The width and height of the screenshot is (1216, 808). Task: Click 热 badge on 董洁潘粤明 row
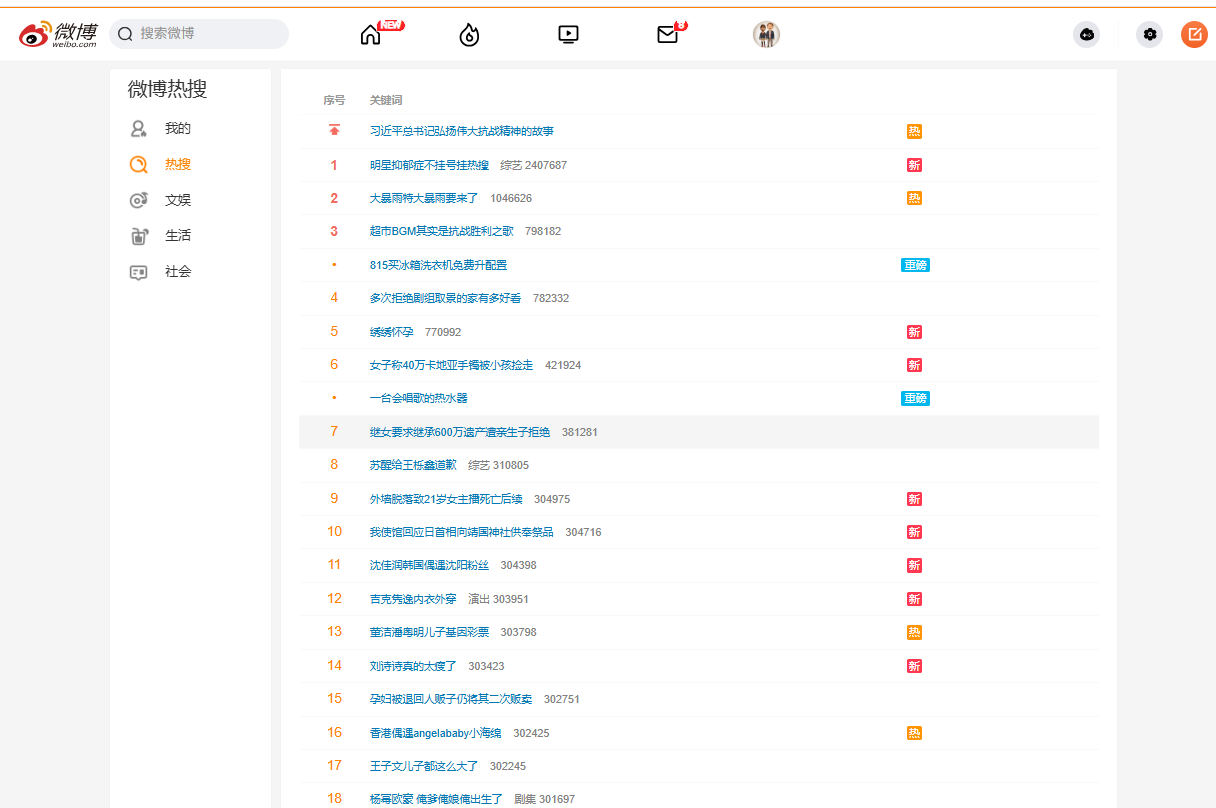click(x=914, y=632)
